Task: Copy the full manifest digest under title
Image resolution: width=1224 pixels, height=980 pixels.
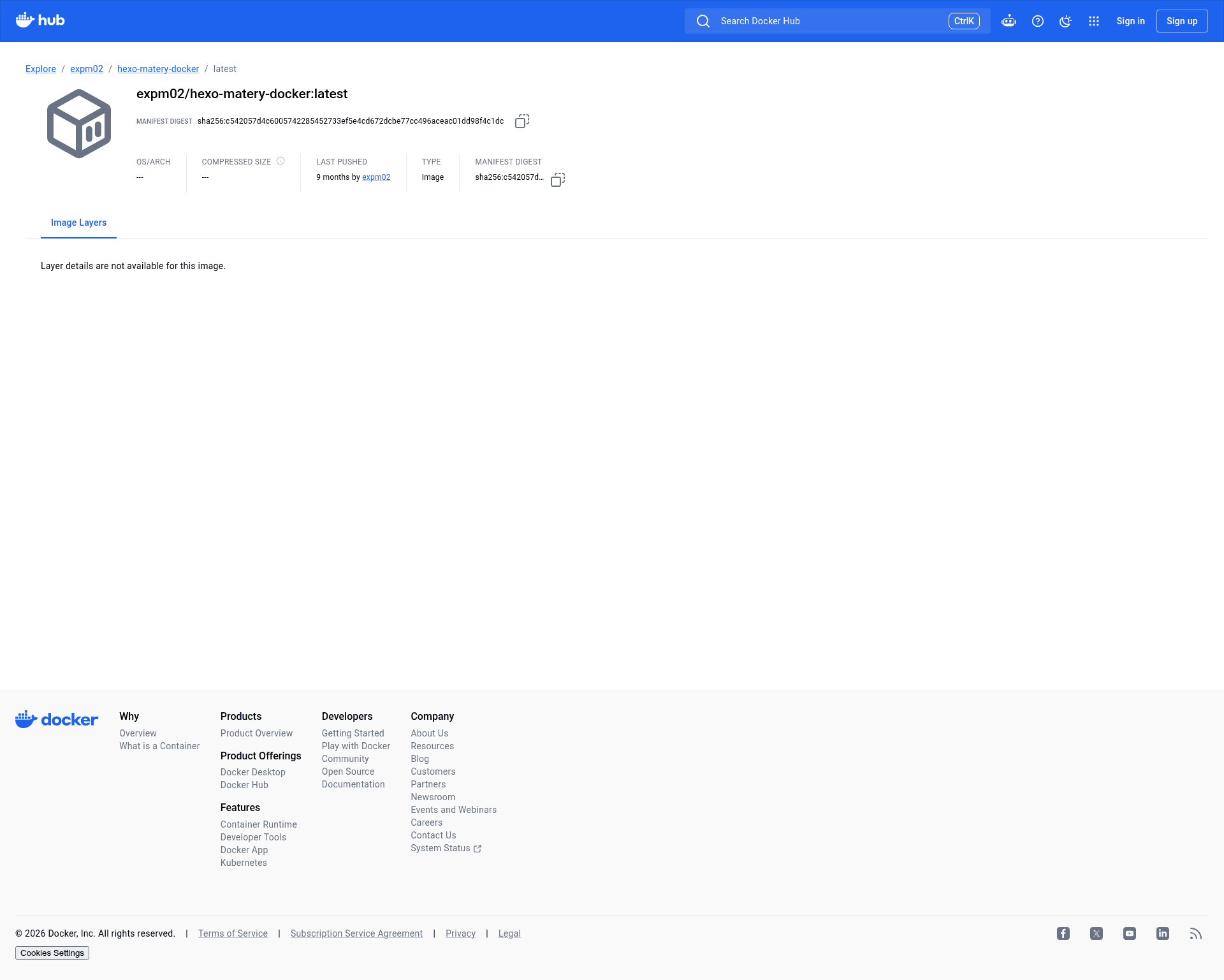Action: click(x=522, y=121)
